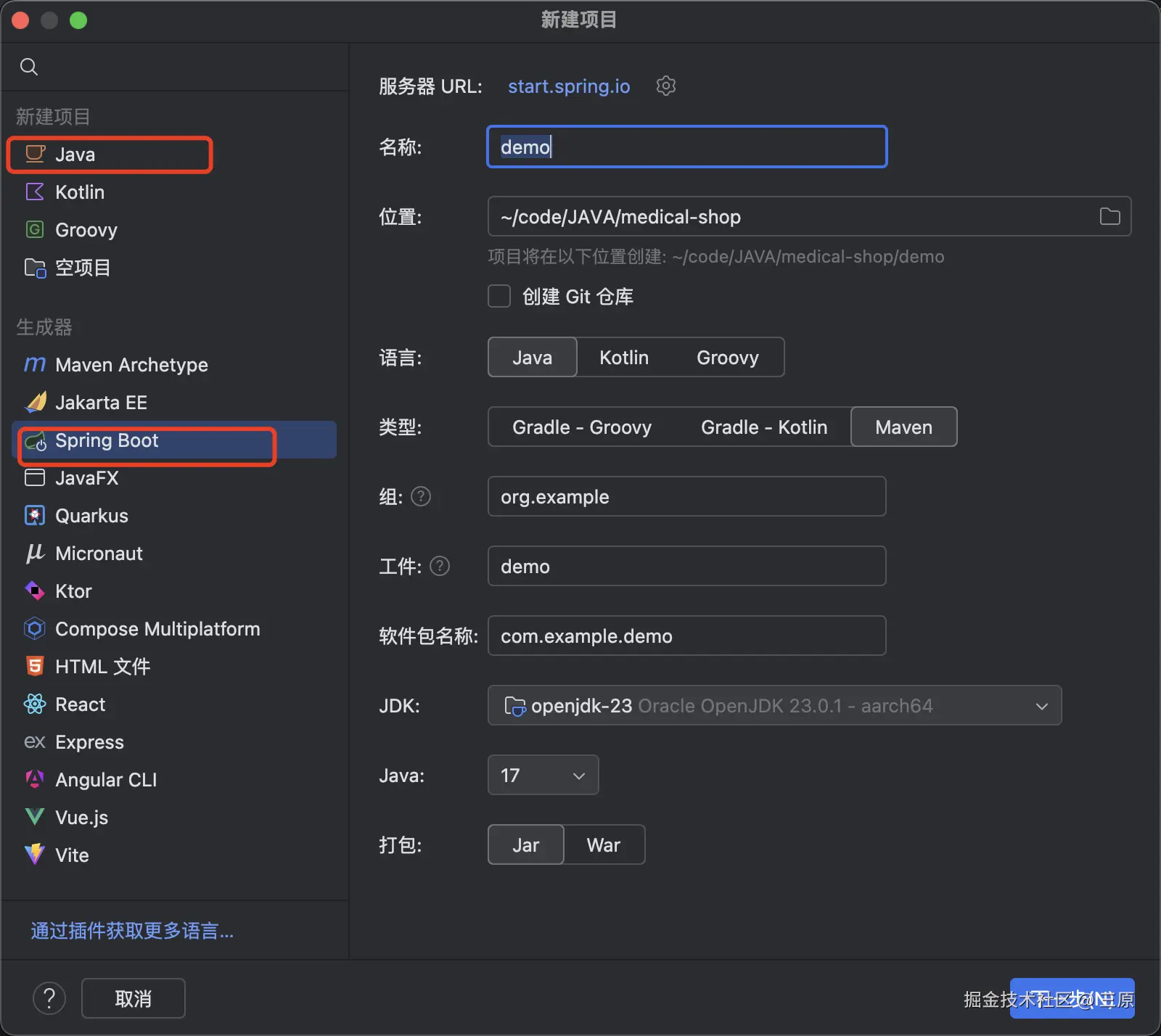This screenshot has width=1161, height=1036.
Task: Set language to Groovy in 语言 row
Action: pyautogui.click(x=728, y=357)
